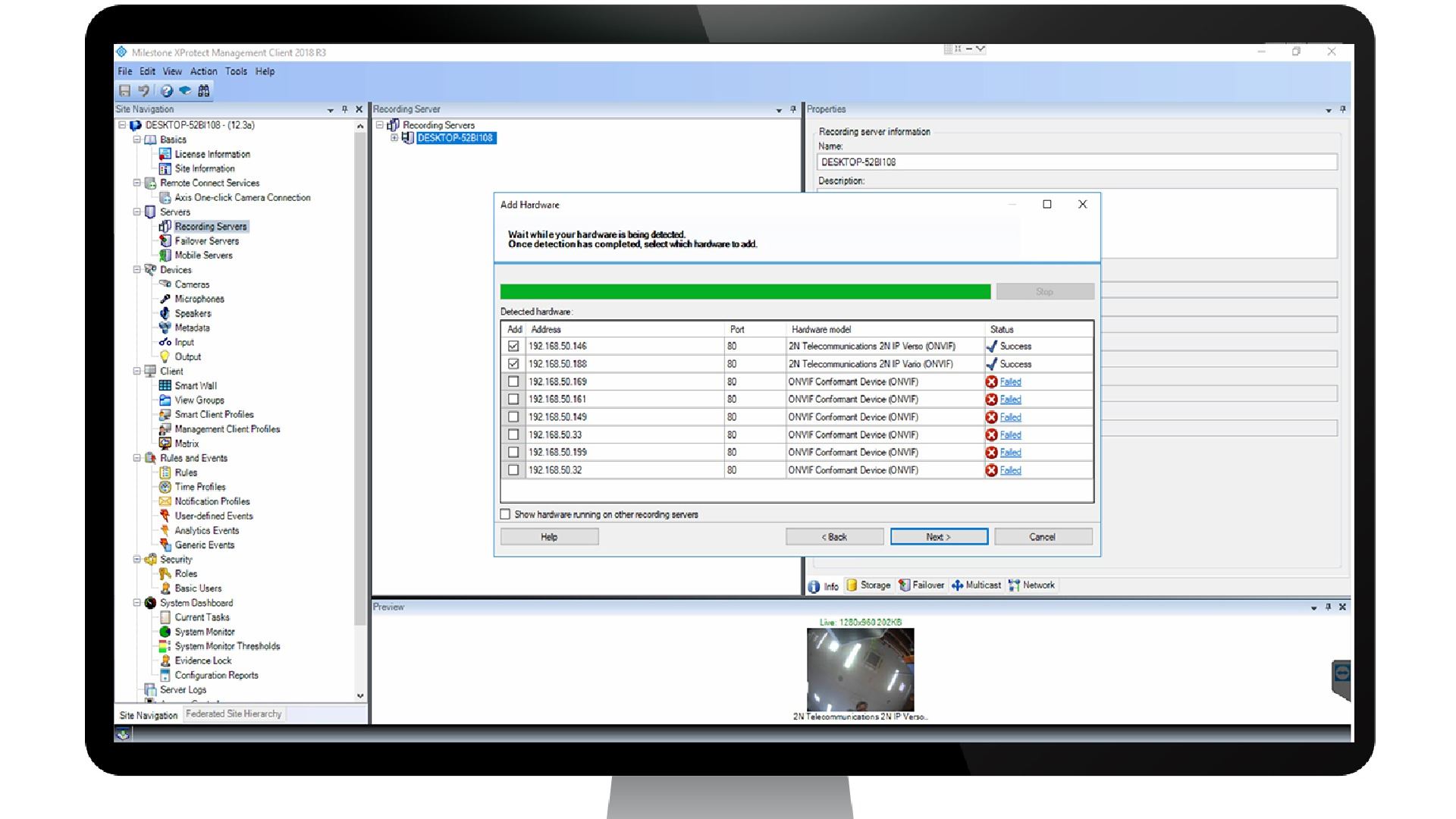This screenshot has width=1456, height=819.
Task: Open the File menu
Action: [125, 71]
